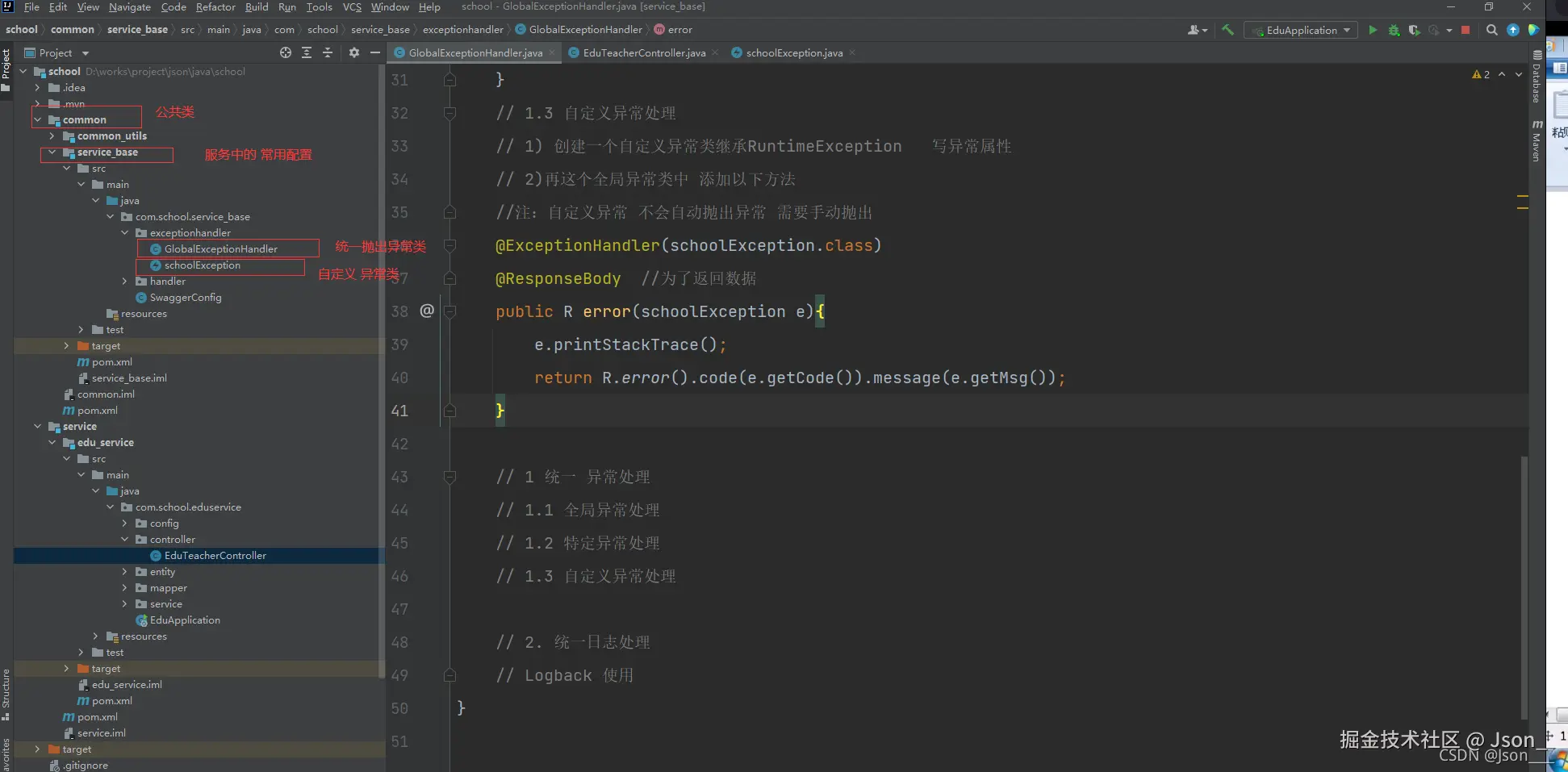1568x772 pixels.
Task: Select .gitignore file in project tree
Action: (85, 766)
